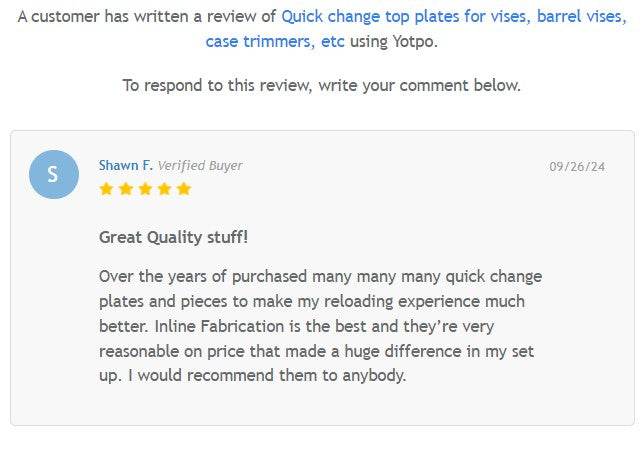This screenshot has height=451, width=642.
Task: Click the "case trimmers, etc" link text
Action: click(268, 41)
